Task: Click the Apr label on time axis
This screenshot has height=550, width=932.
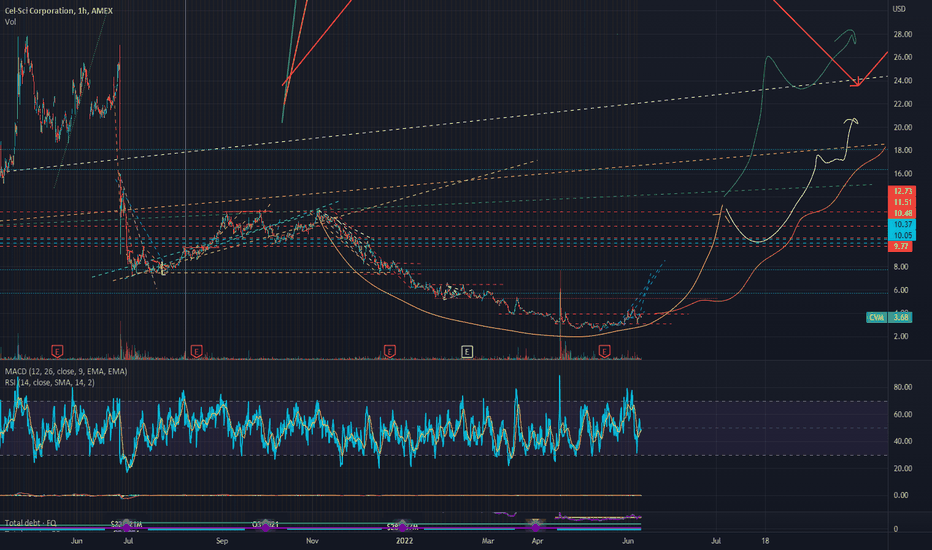Action: pos(537,541)
